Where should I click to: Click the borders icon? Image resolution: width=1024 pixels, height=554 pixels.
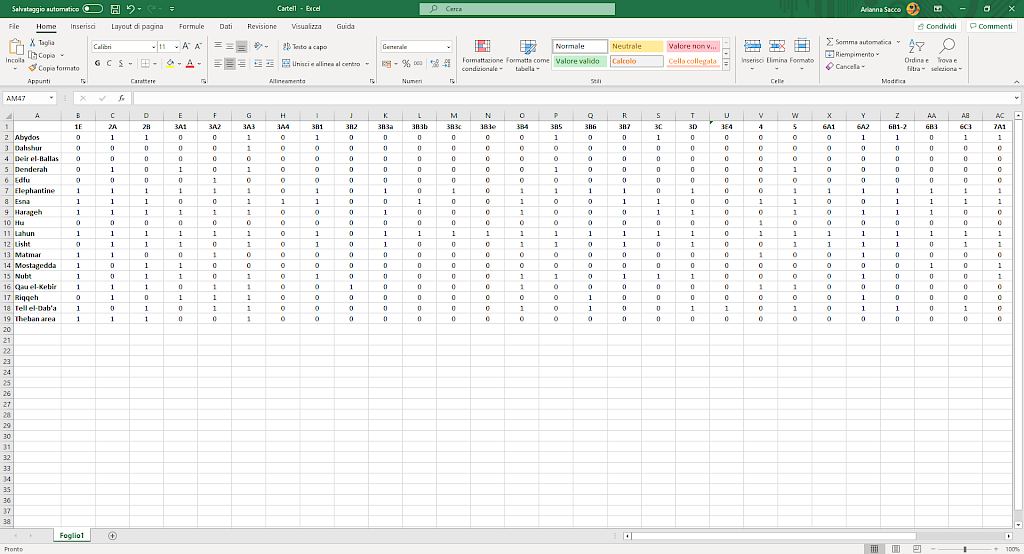click(x=145, y=63)
